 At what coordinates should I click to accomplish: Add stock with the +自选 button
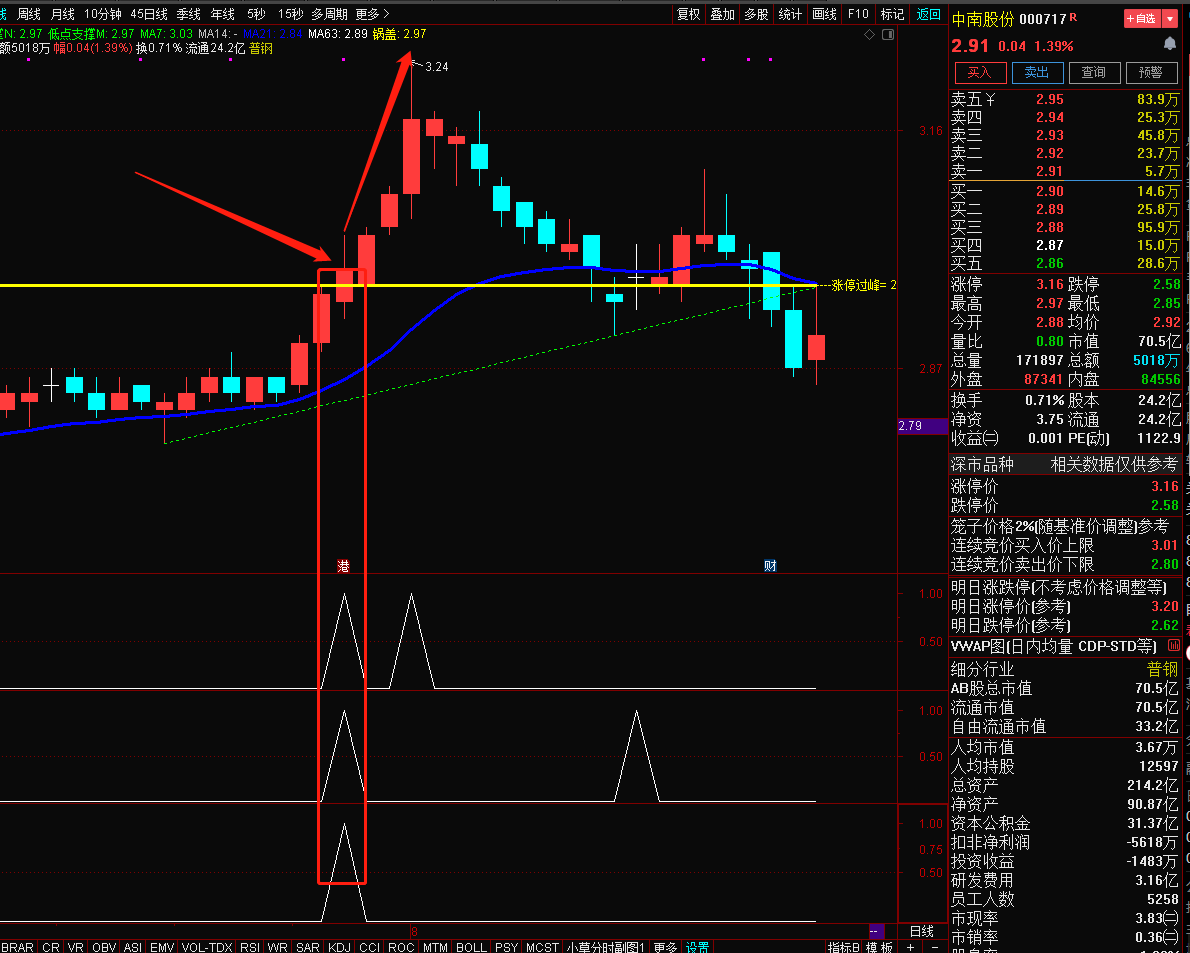[1141, 18]
